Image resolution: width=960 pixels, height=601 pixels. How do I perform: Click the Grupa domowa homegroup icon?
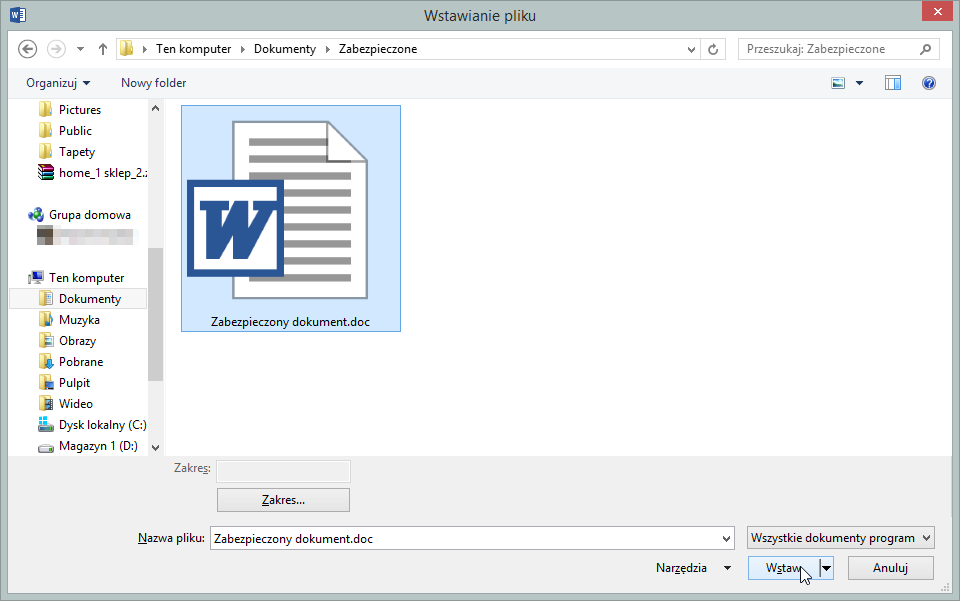click(36, 214)
